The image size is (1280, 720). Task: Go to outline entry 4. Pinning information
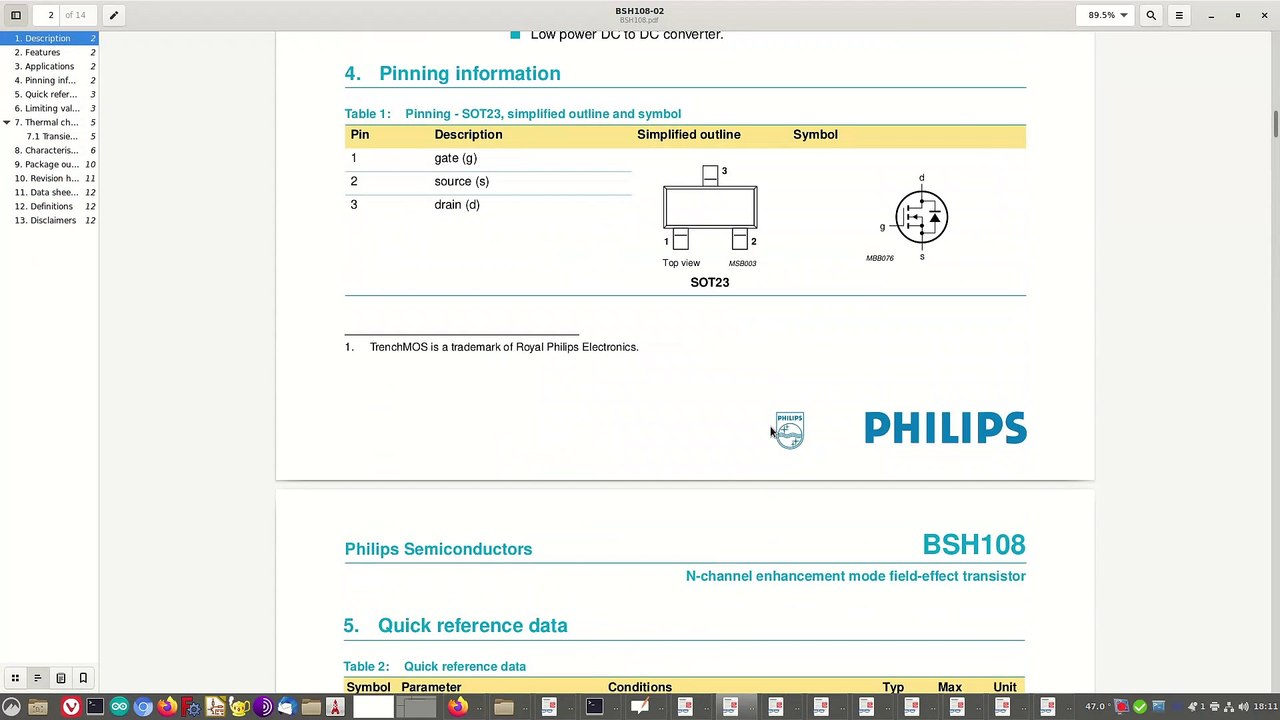coord(49,80)
